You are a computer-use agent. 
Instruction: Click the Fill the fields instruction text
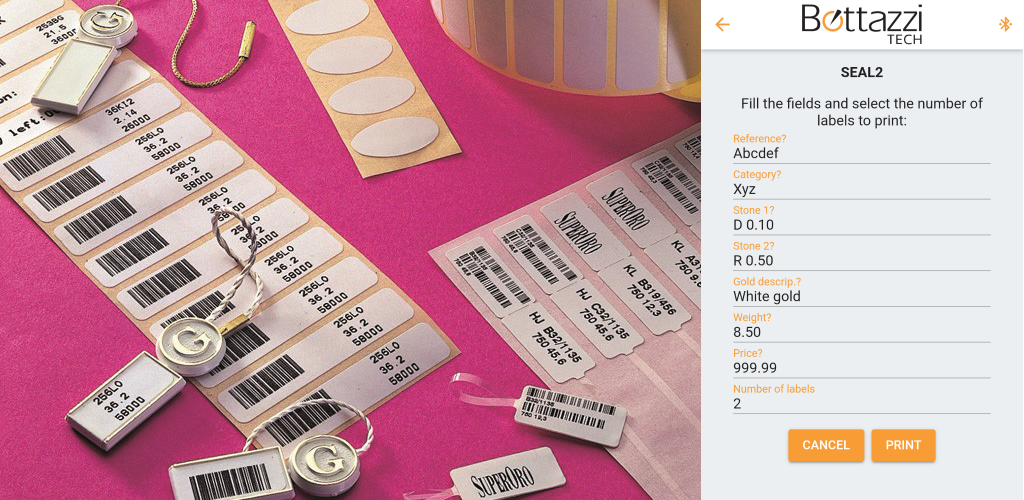pyautogui.click(x=861, y=112)
